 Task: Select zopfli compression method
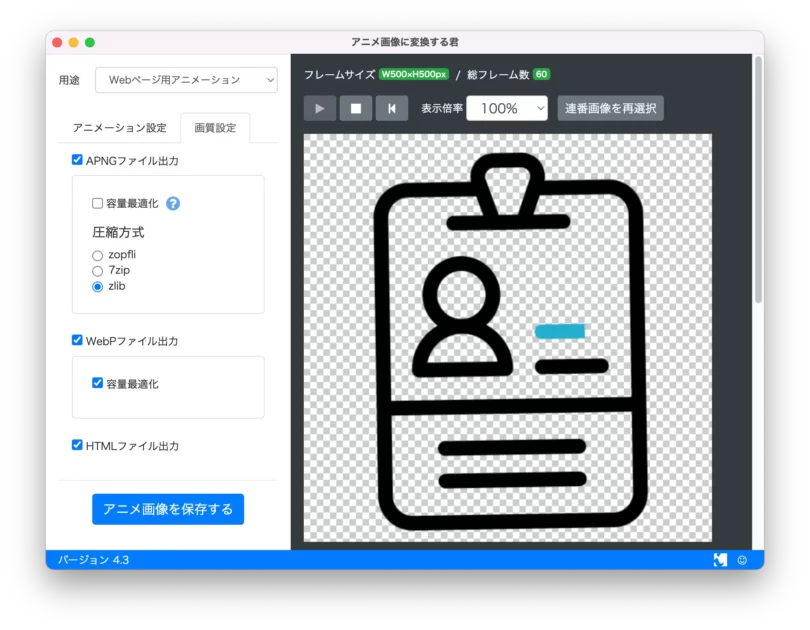(x=98, y=255)
